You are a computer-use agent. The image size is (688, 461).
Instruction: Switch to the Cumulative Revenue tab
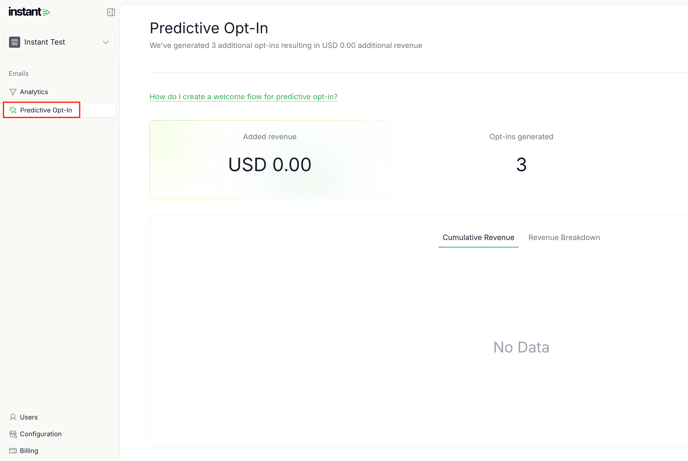(x=478, y=238)
